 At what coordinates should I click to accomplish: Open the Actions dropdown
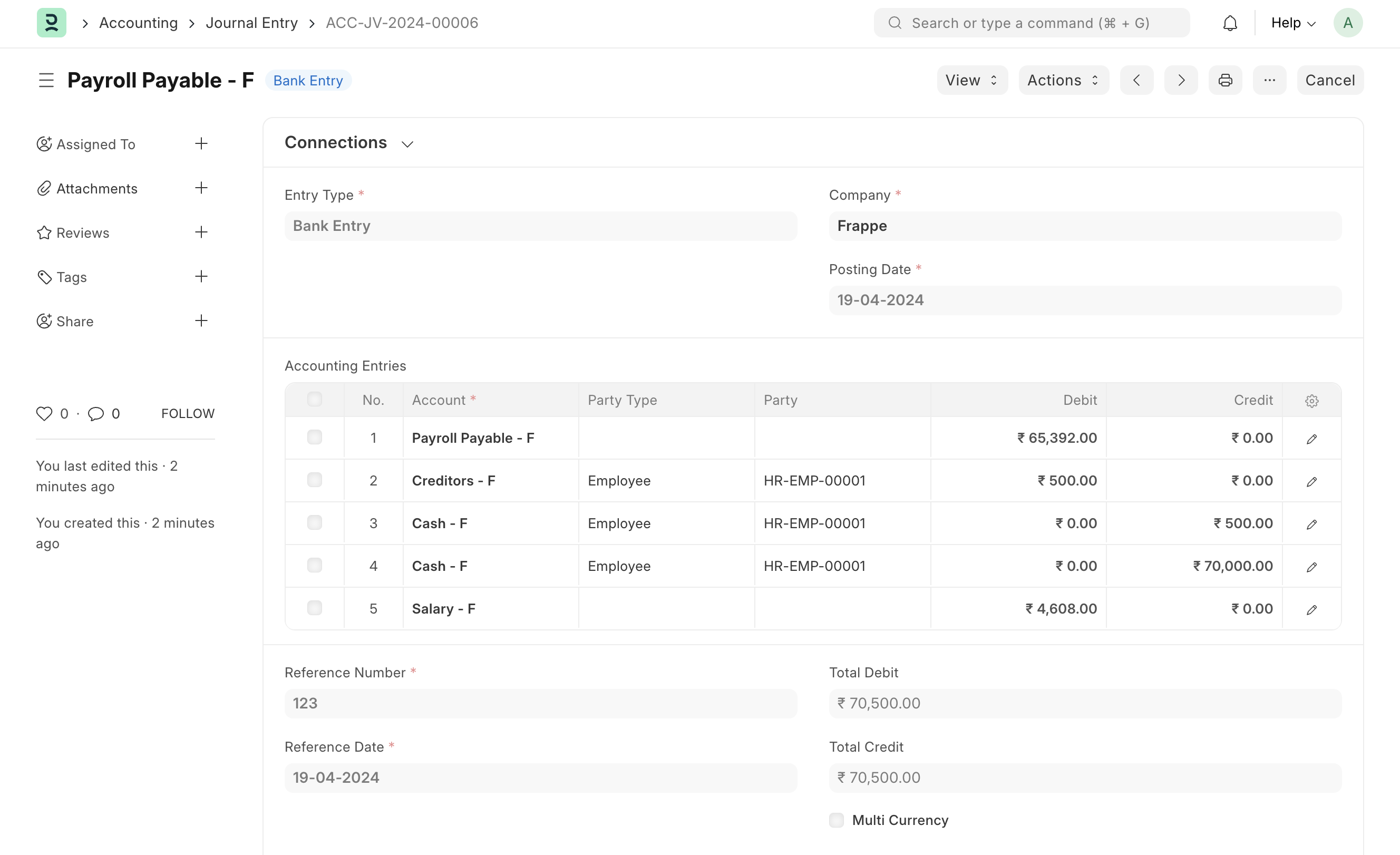[x=1063, y=80]
